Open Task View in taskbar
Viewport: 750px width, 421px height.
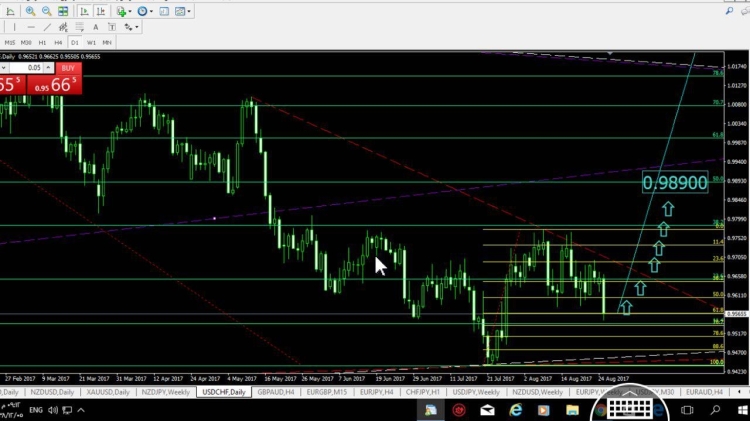click(687, 410)
